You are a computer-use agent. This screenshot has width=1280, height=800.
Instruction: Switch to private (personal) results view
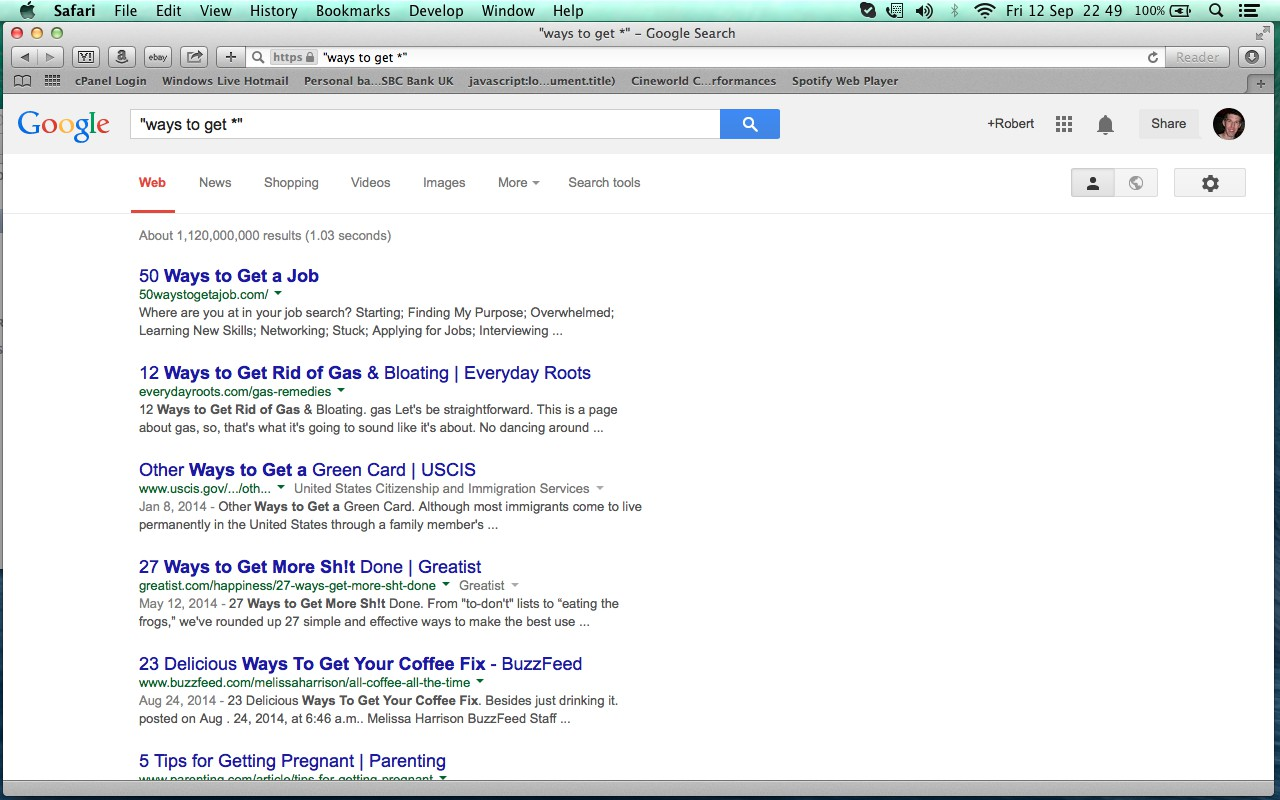pyautogui.click(x=1093, y=183)
